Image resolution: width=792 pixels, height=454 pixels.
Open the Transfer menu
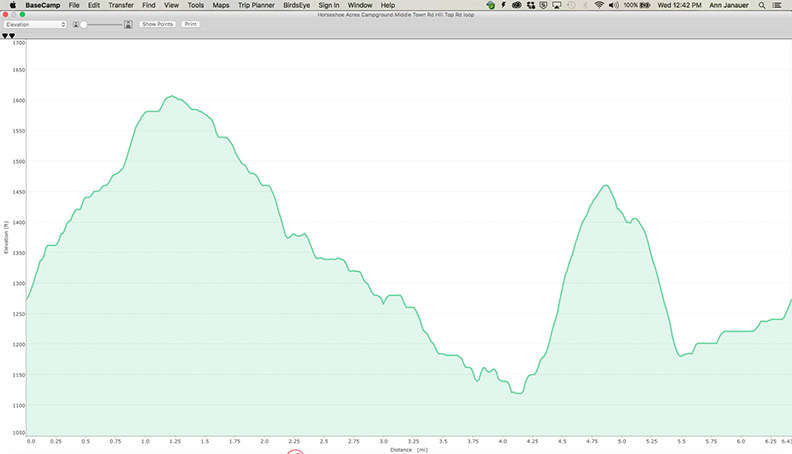[121, 5]
